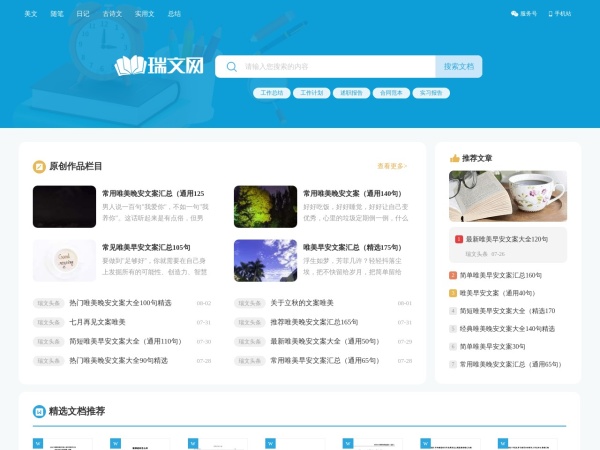Image resolution: width=600 pixels, height=450 pixels.
Task: Open 热门唯美晚安文案大全100句精选
Action: (120, 303)
